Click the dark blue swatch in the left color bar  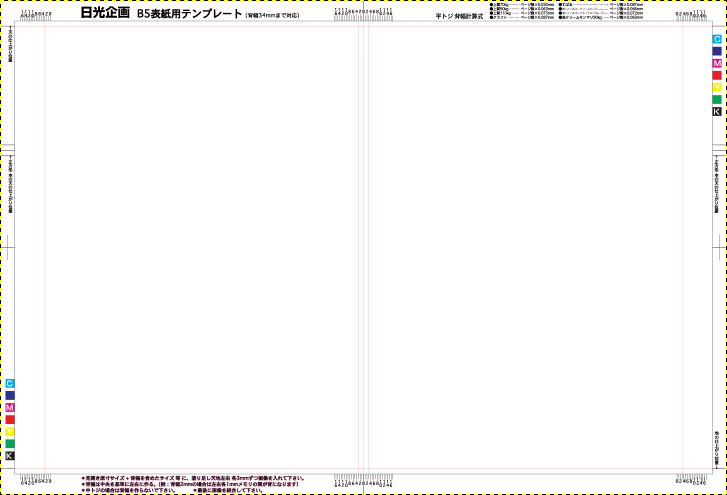coord(10,395)
